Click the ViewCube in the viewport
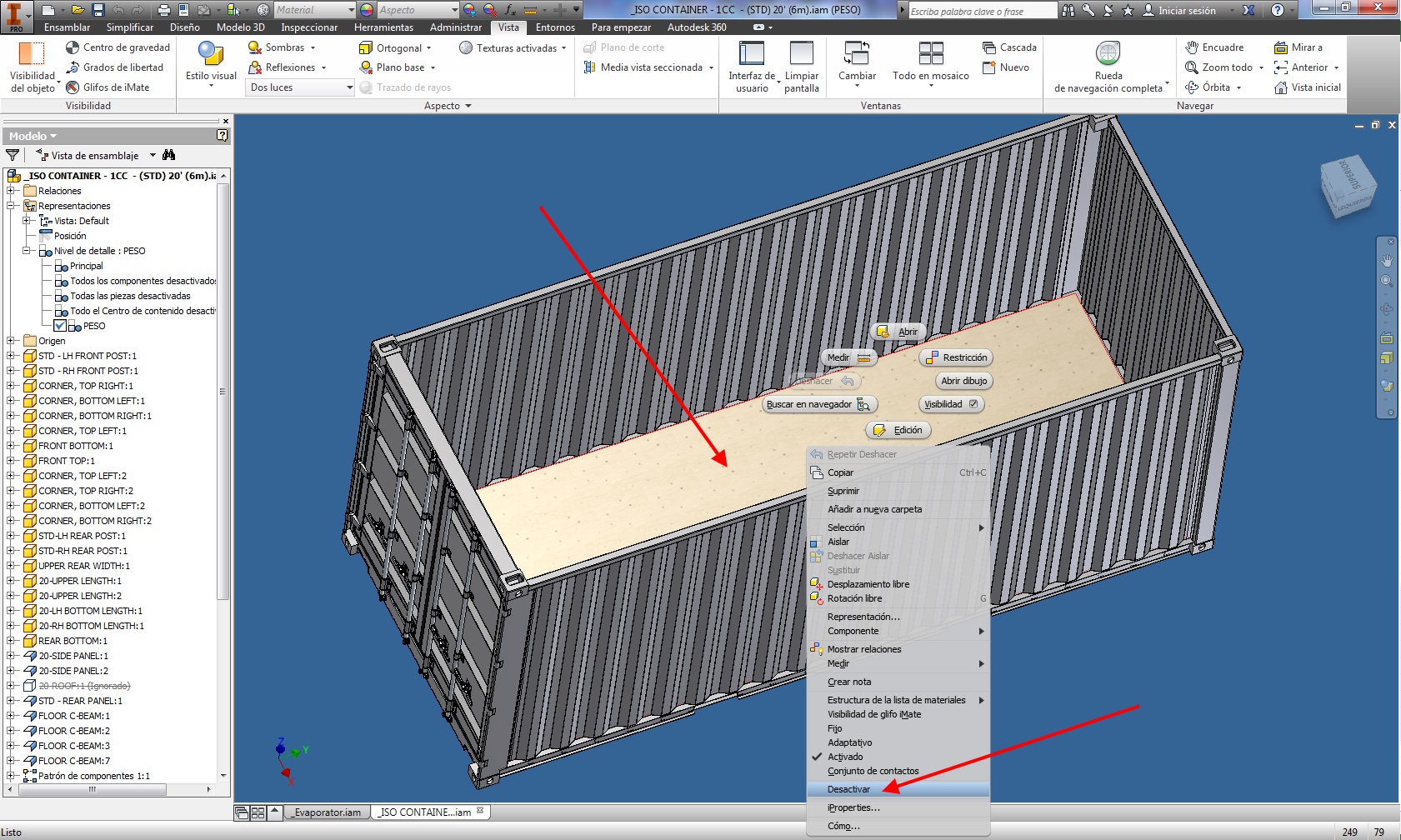Viewport: 1401px width, 840px height. 1348,187
